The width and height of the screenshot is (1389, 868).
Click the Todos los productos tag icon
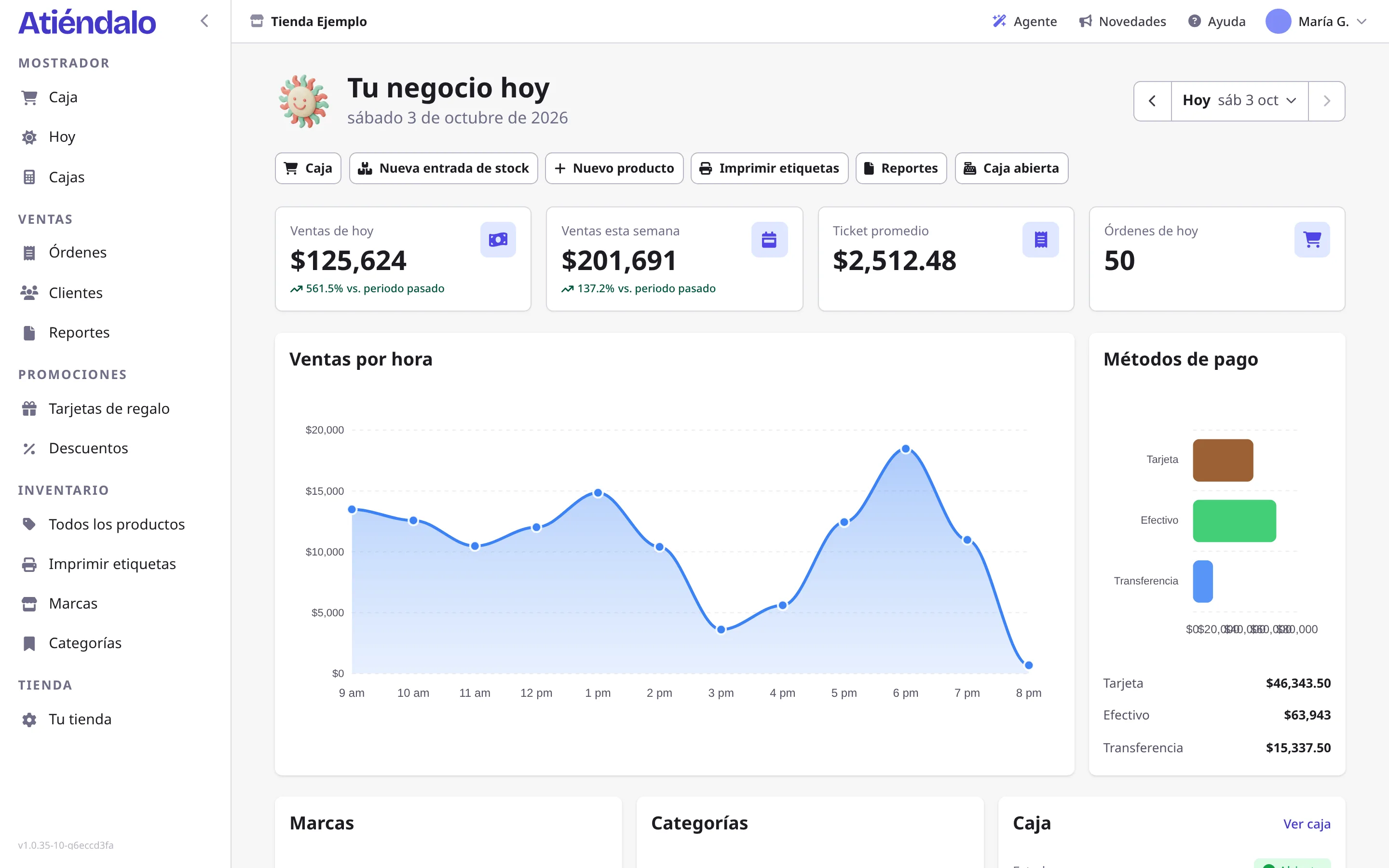pos(29,524)
